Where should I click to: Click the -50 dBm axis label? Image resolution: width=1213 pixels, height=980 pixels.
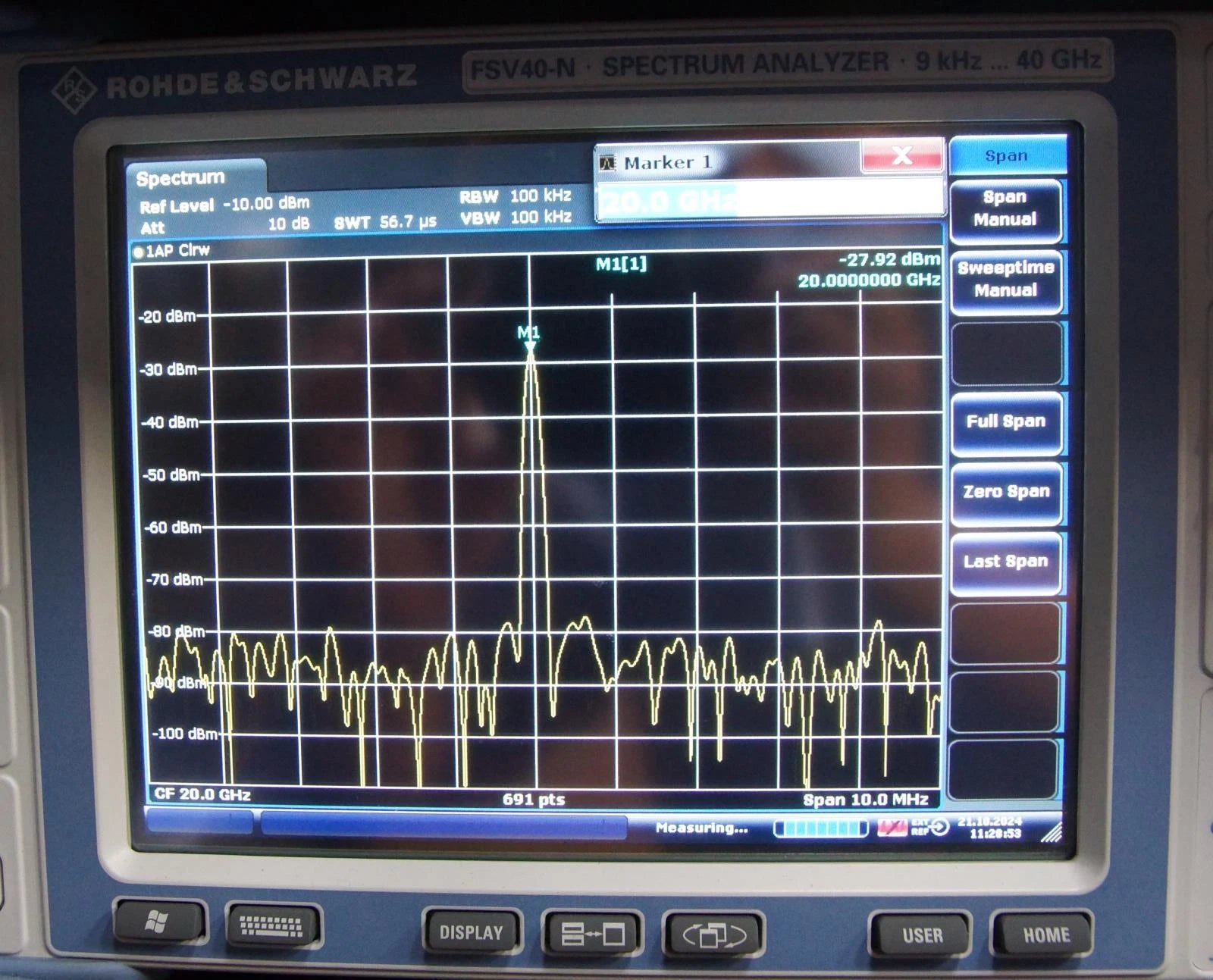[171, 475]
